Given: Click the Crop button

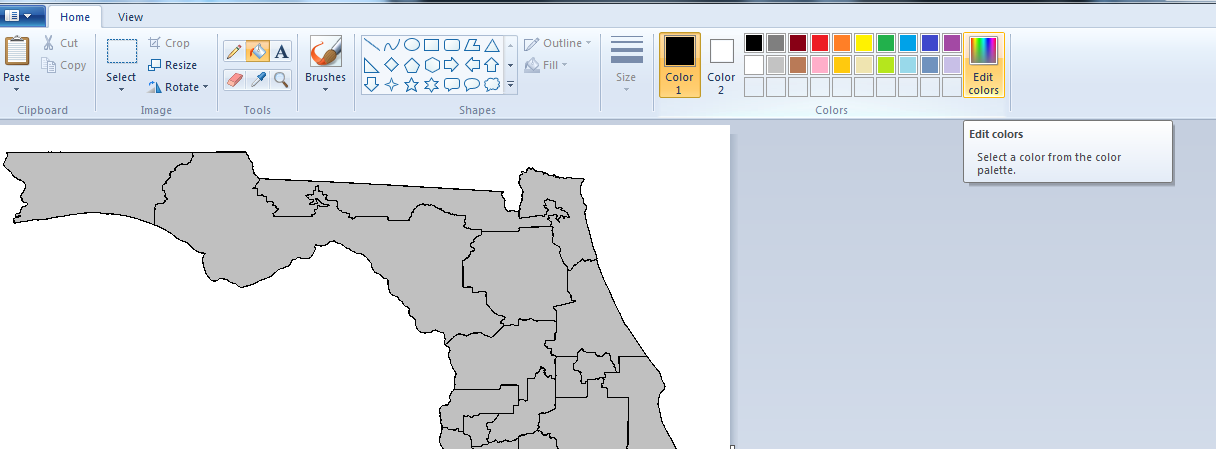Looking at the screenshot, I should tap(169, 43).
